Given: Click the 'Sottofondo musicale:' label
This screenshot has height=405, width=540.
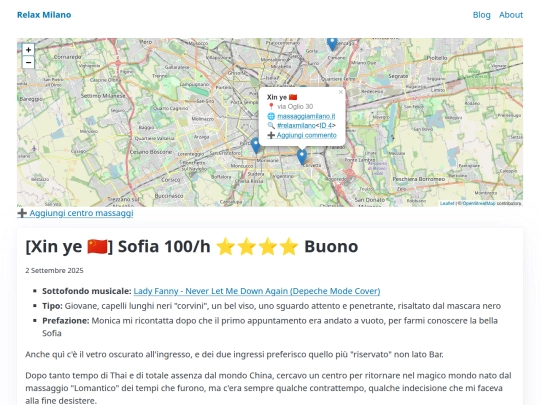Looking at the screenshot, I should click(87, 291).
